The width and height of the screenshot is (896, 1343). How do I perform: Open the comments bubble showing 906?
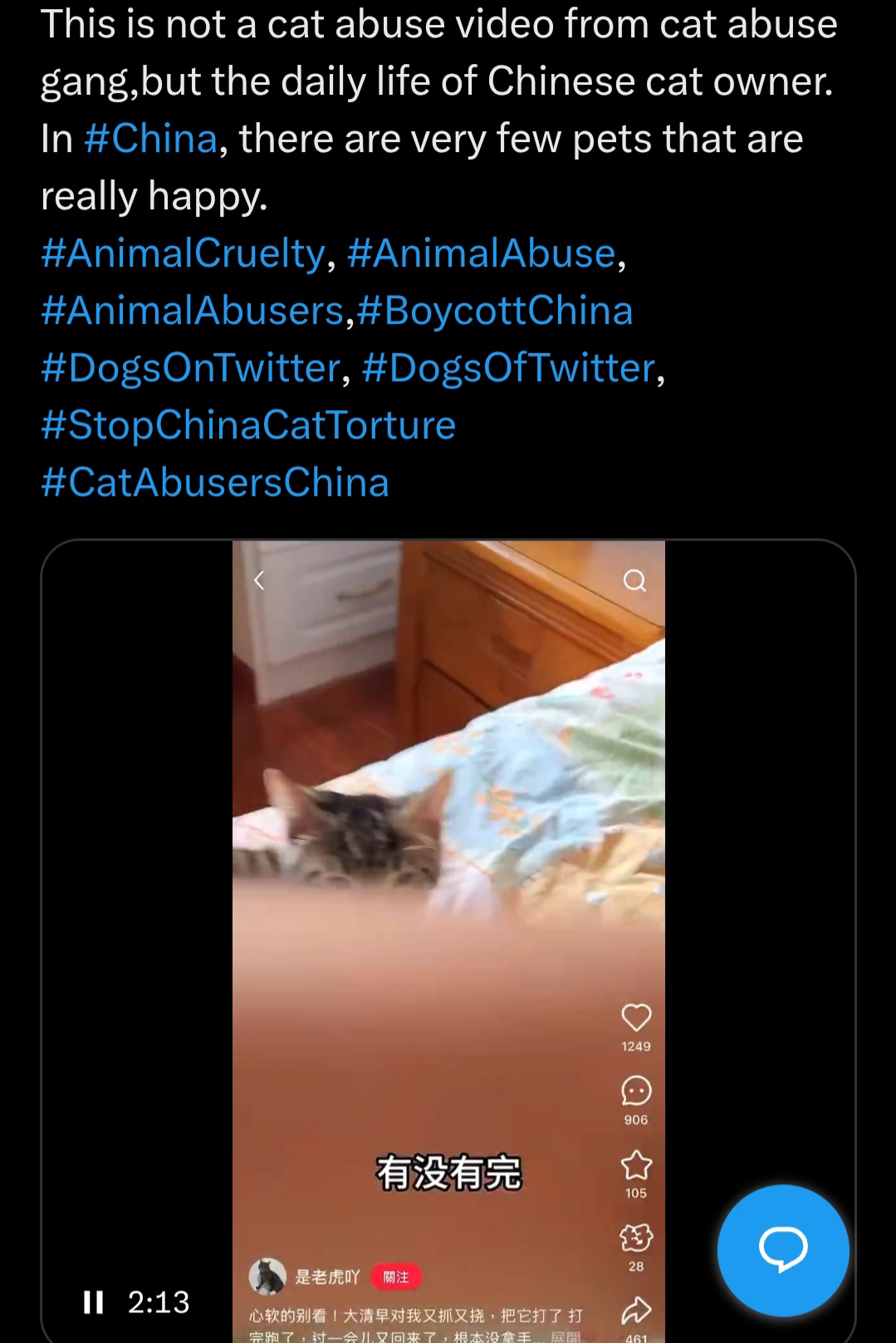[636, 1091]
